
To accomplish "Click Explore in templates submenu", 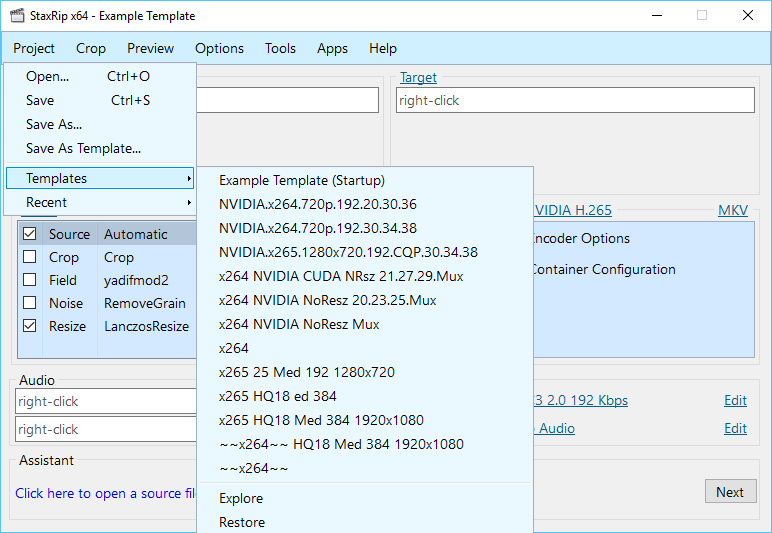I will (365, 499).
